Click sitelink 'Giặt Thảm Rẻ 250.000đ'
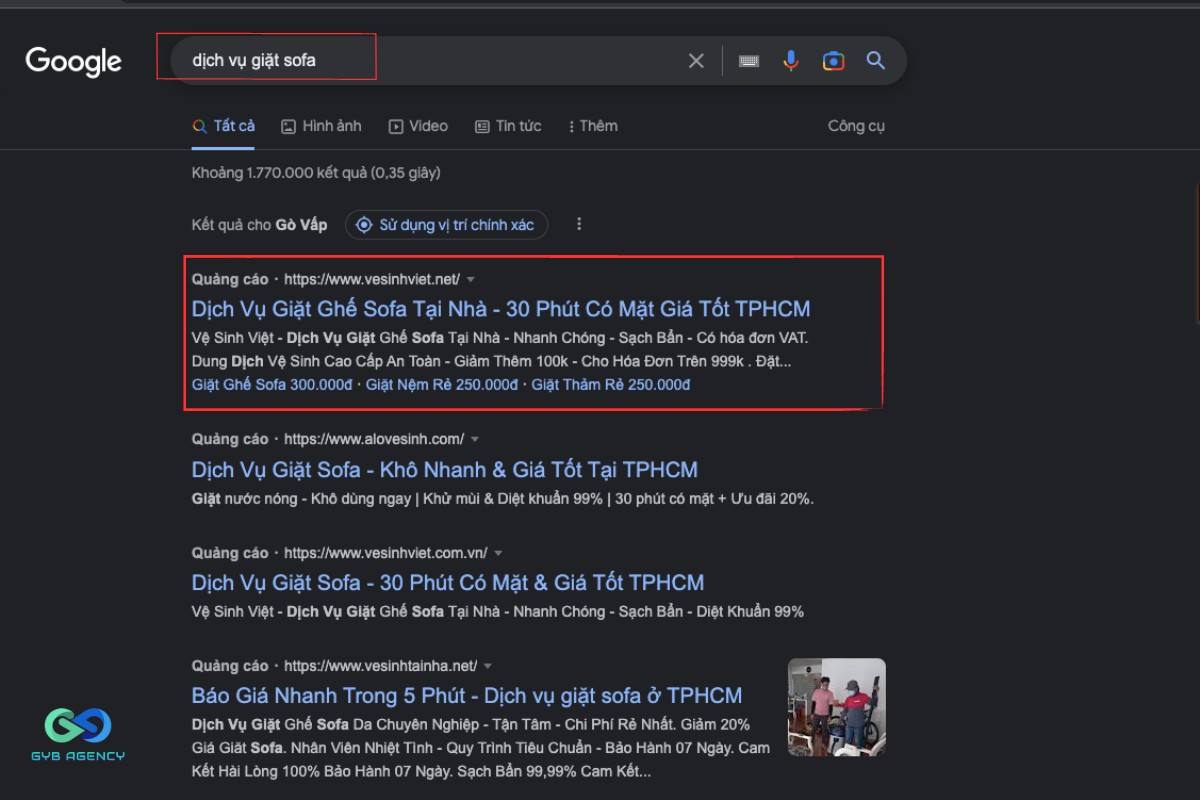Screen dimensions: 1200x800 point(611,385)
